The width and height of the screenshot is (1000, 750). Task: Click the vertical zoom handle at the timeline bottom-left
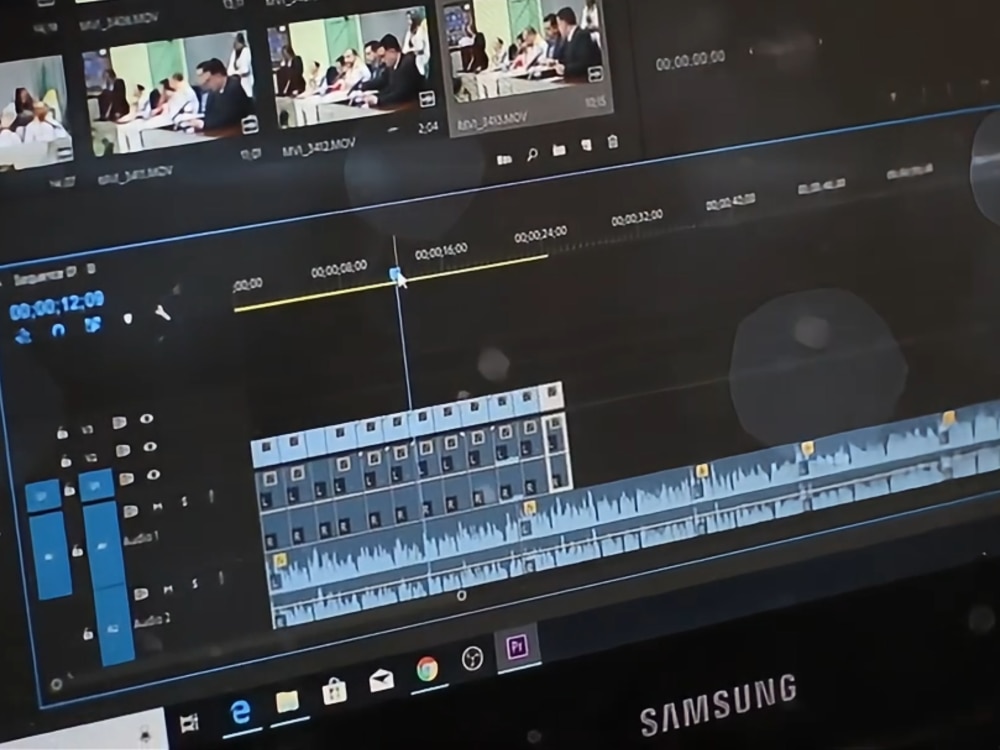coord(57,684)
